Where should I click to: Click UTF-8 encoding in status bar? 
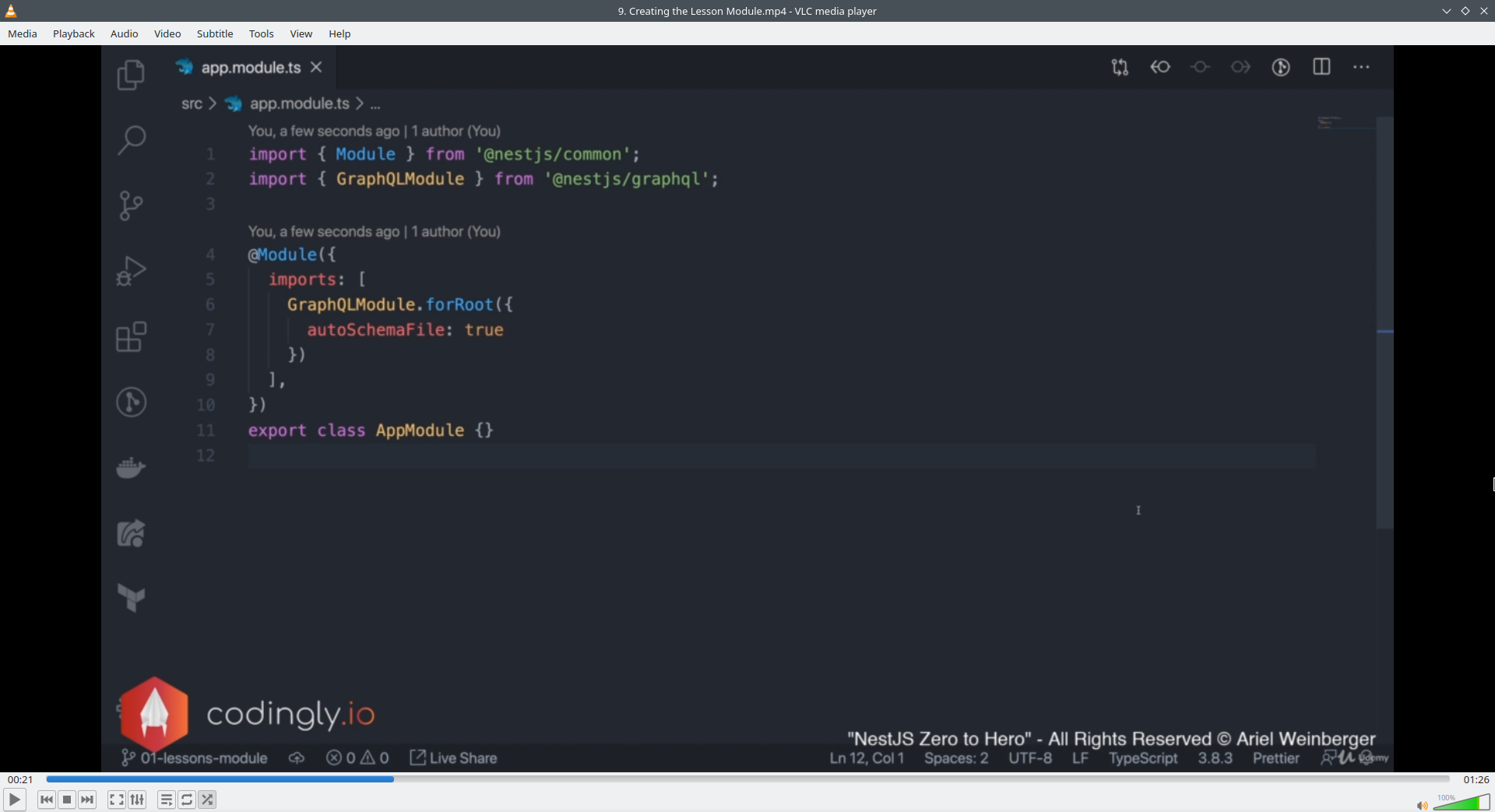1030,758
